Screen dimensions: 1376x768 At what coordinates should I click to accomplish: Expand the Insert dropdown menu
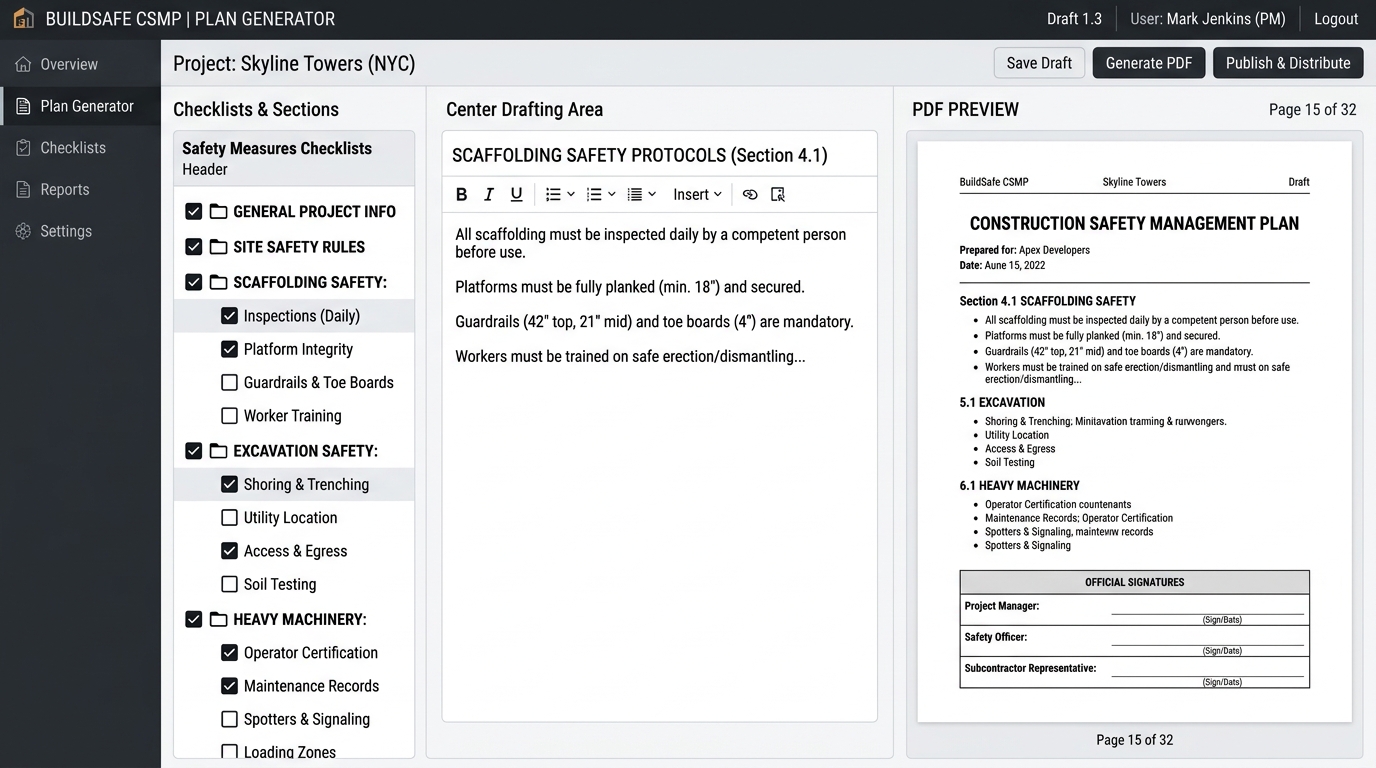(697, 195)
